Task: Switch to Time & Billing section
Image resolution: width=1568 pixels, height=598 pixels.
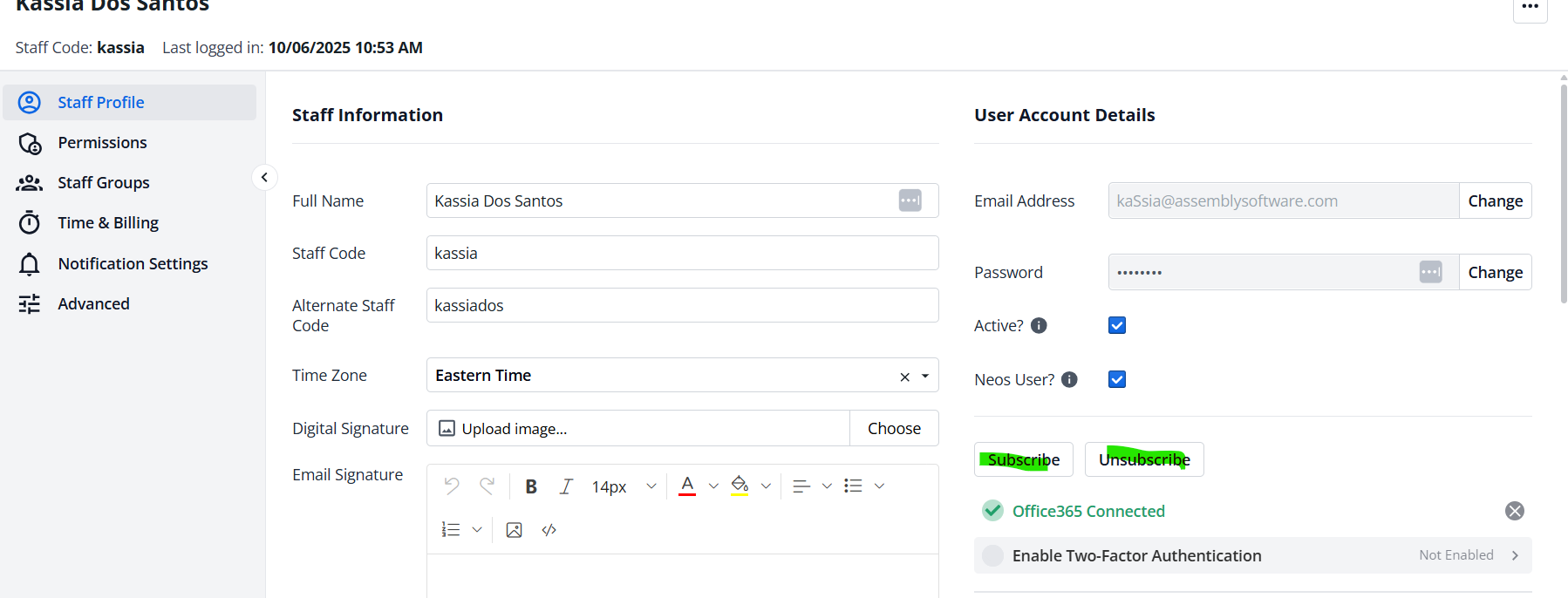Action: coord(108,222)
